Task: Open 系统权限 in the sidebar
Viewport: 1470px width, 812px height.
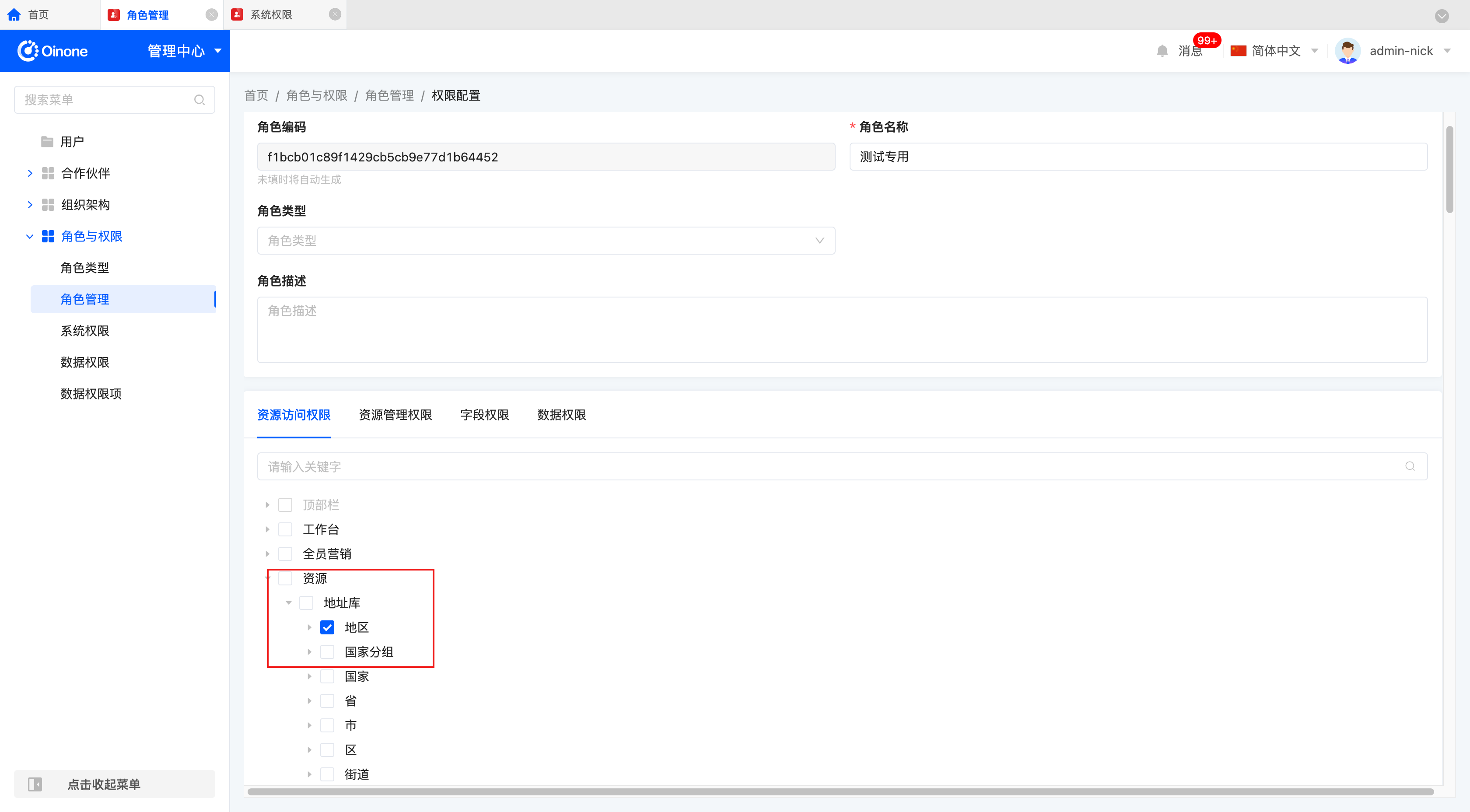Action: (84, 331)
